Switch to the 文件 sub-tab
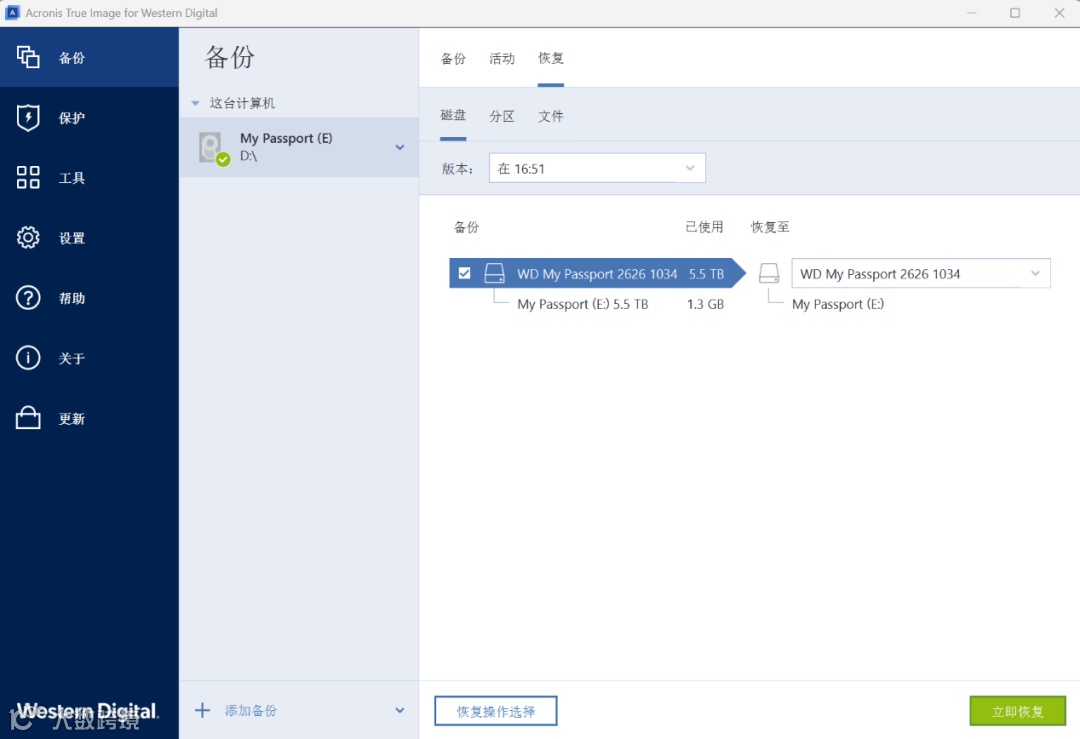This screenshot has height=739, width=1080. (550, 116)
